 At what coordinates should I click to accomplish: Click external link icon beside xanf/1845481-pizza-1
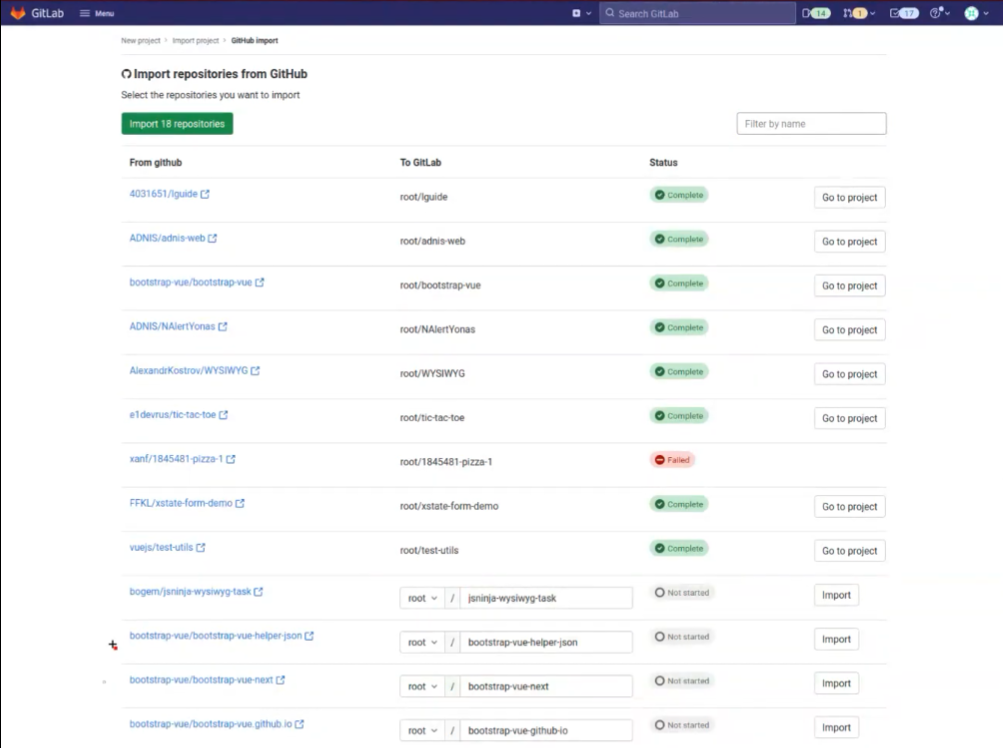click(x=231, y=460)
